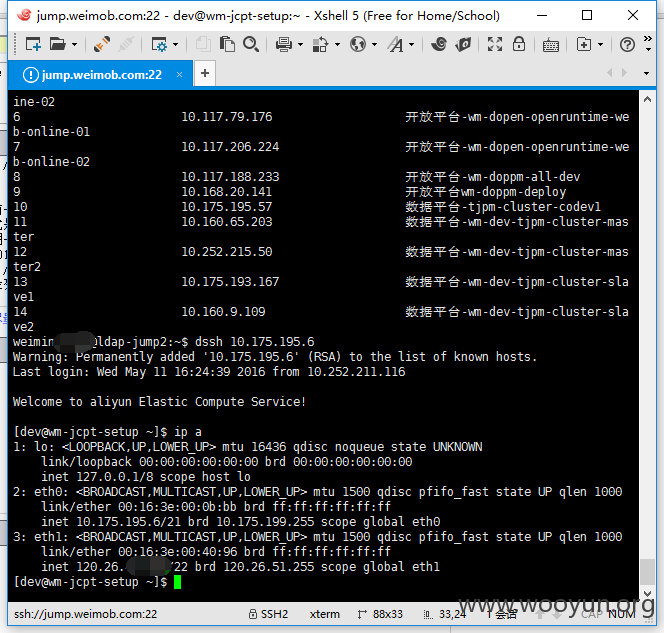Click IP address 10.160.65.203
The height and width of the screenshot is (633, 664).
tap(227, 222)
